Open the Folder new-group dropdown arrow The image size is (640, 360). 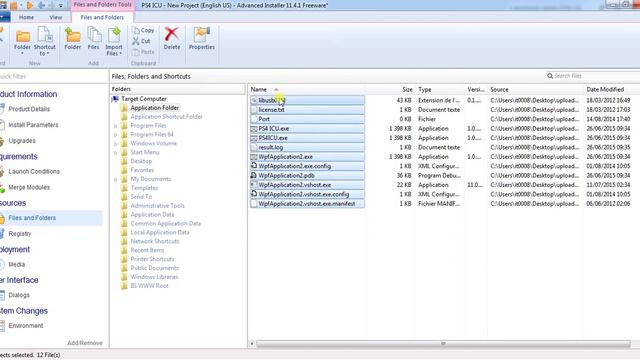click(x=22, y=53)
